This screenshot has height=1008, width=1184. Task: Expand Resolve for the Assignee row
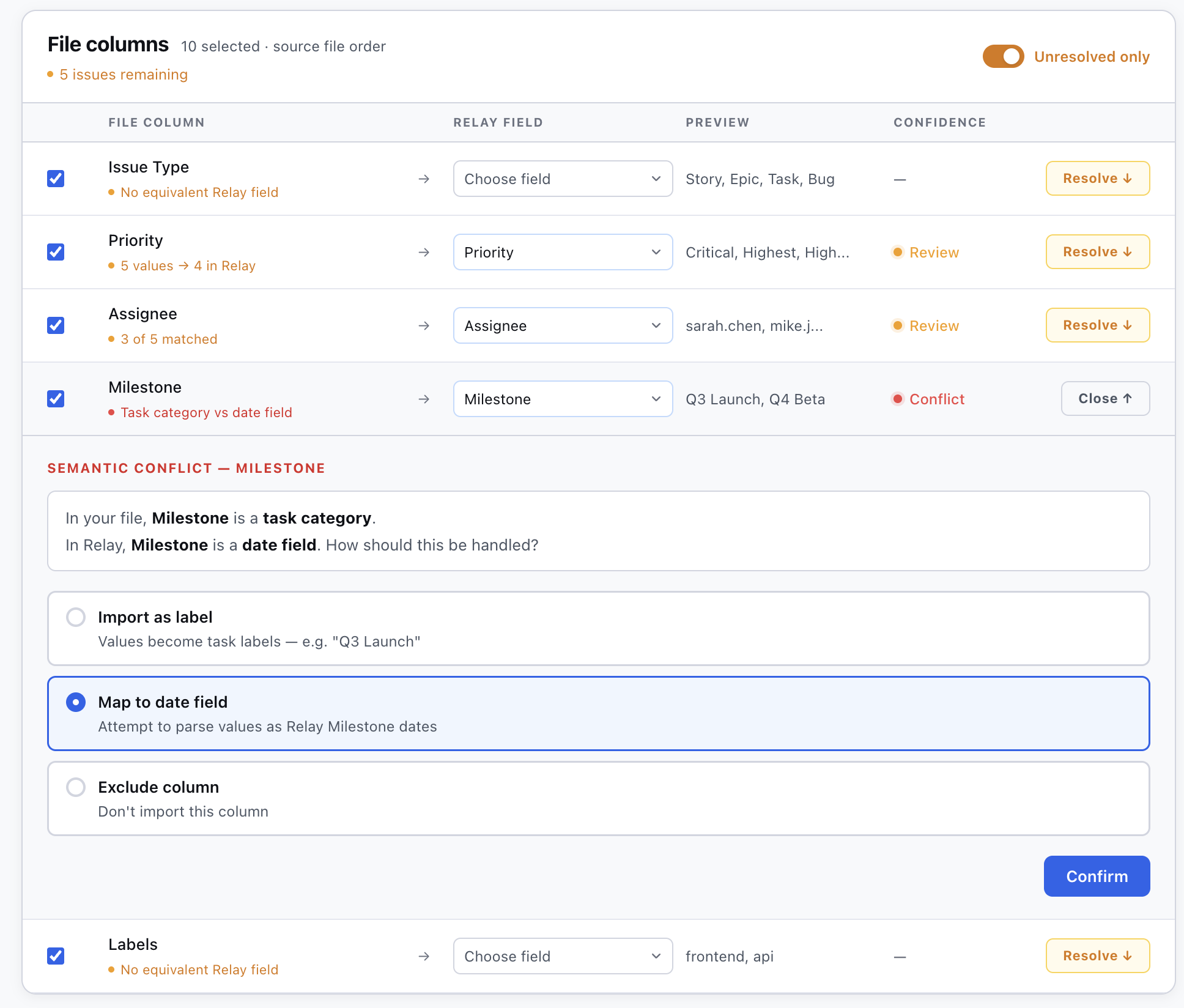[1097, 325]
